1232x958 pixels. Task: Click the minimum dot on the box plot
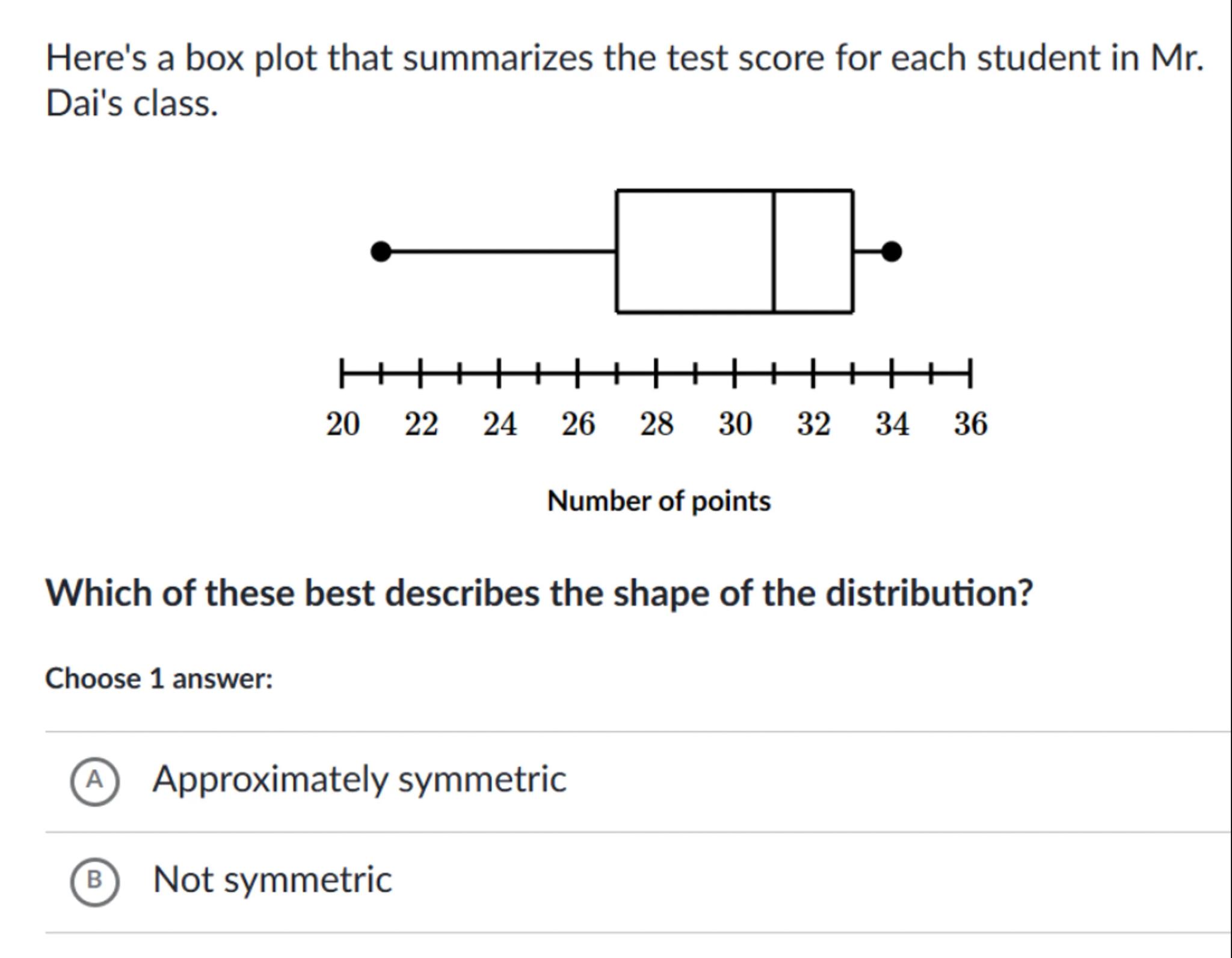[381, 252]
